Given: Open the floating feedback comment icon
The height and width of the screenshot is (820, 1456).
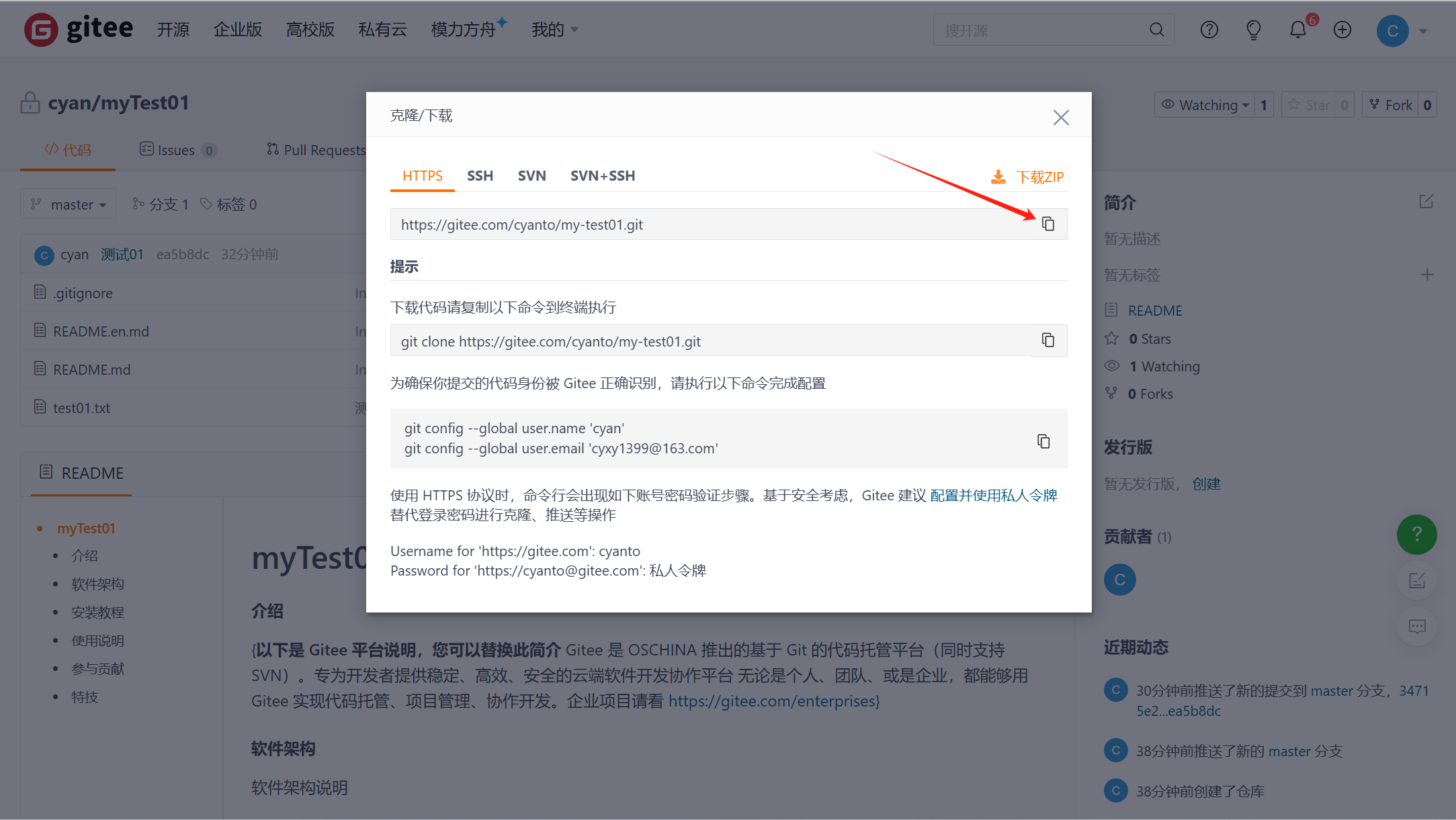Looking at the screenshot, I should coord(1417,626).
